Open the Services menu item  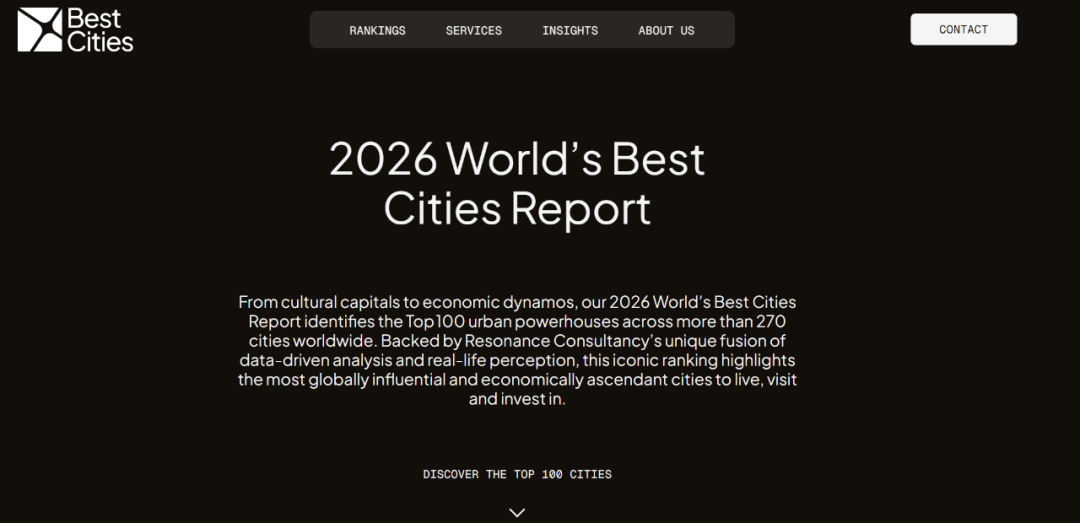tap(474, 30)
